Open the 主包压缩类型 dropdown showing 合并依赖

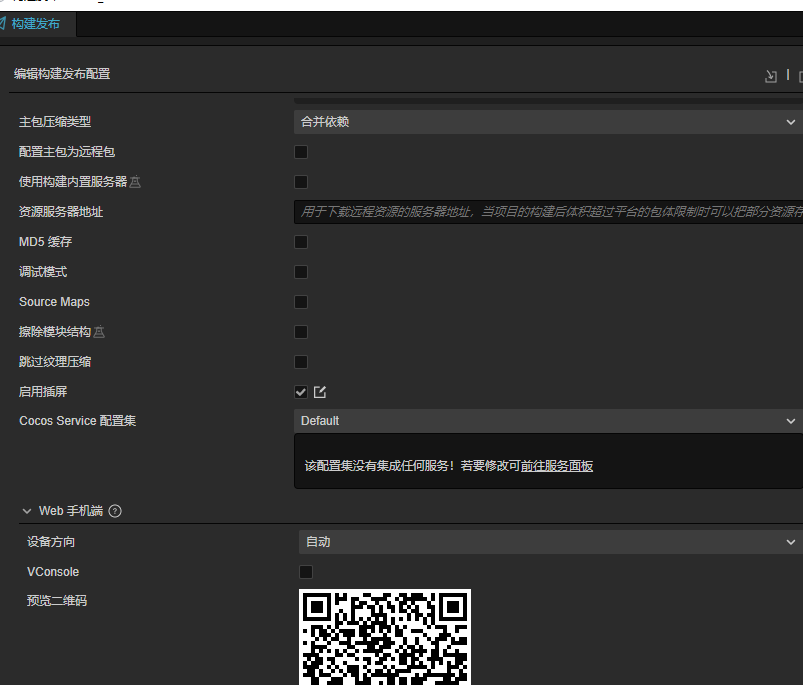(548, 122)
